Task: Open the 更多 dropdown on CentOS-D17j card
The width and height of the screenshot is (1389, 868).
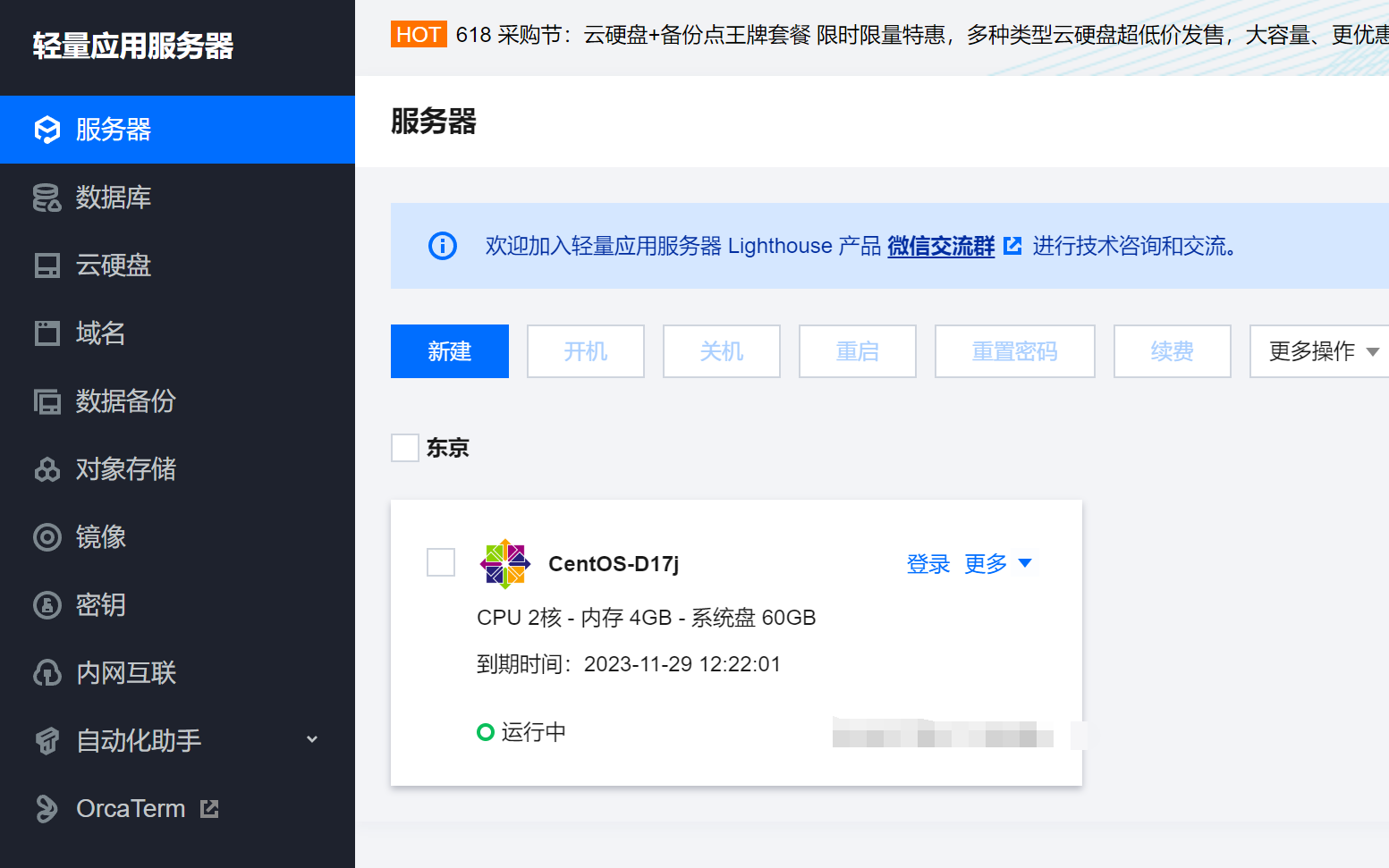Action: pyautogui.click(x=998, y=564)
